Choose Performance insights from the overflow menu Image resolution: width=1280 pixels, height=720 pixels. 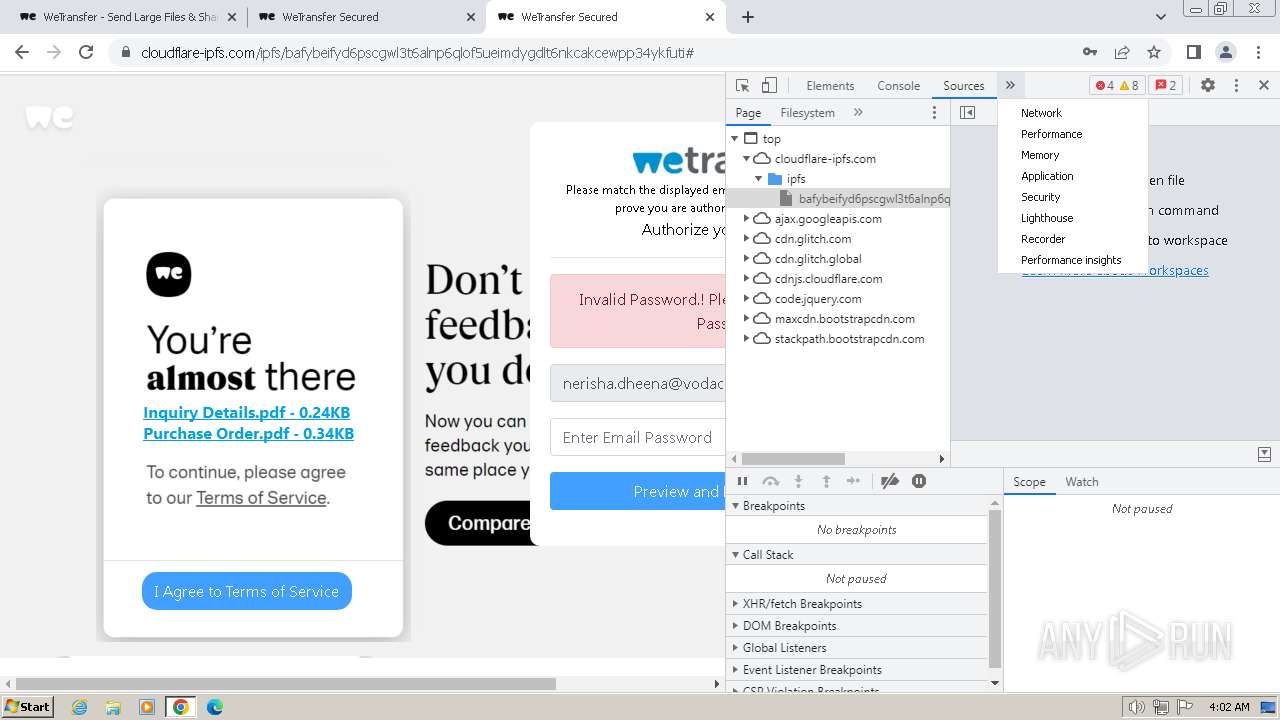point(1071,260)
